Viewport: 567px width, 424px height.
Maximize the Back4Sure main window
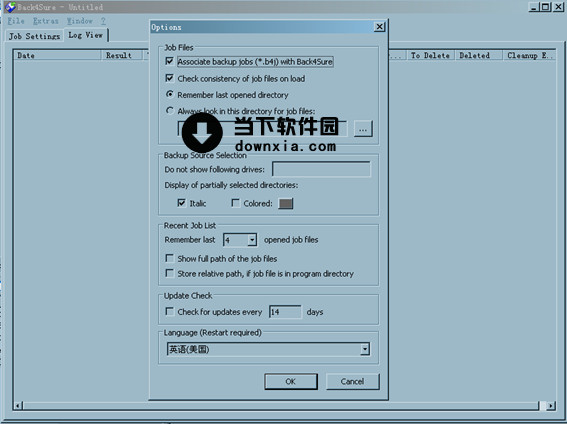click(x=546, y=7)
